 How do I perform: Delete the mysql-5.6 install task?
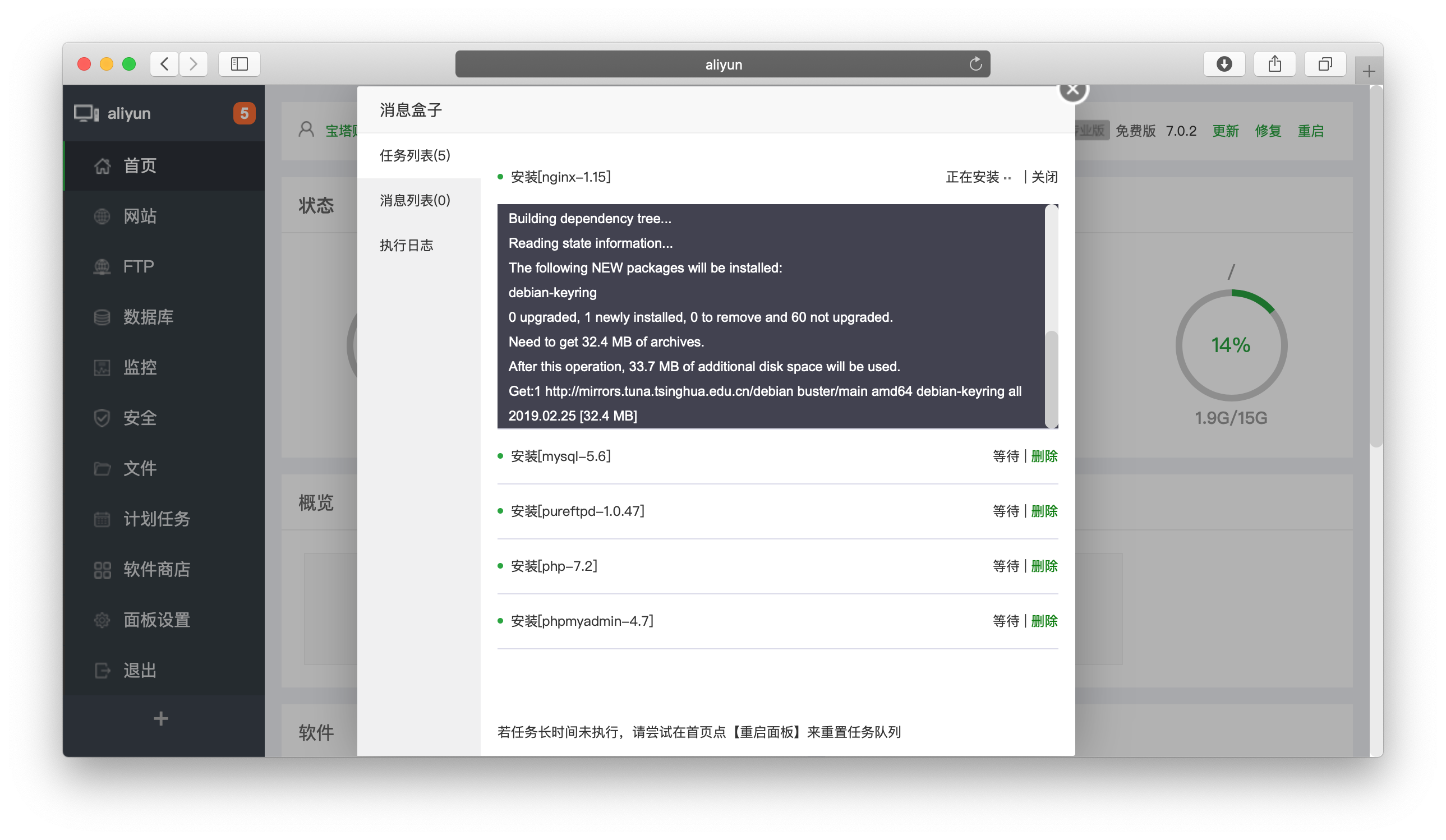[x=1044, y=456]
